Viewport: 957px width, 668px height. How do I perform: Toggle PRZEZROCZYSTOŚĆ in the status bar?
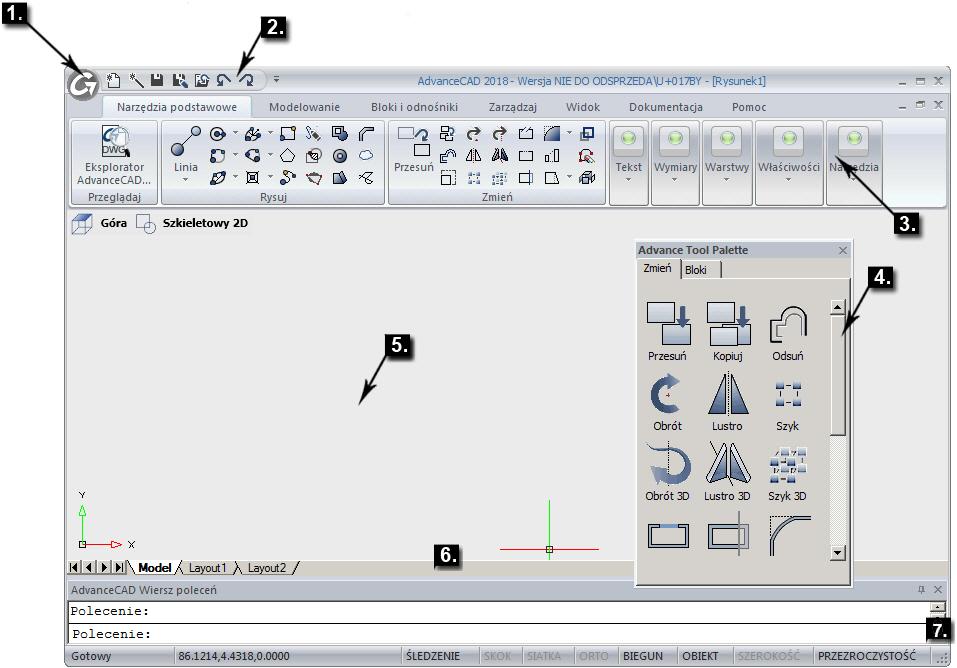pyautogui.click(x=867, y=656)
